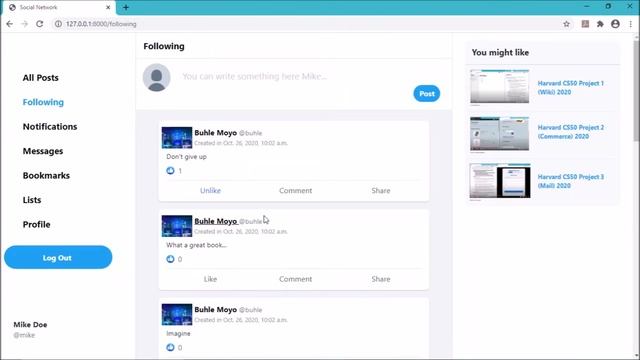The width and height of the screenshot is (640, 360).
Task: Unlike the "Don't give up" post
Action: coord(210,191)
